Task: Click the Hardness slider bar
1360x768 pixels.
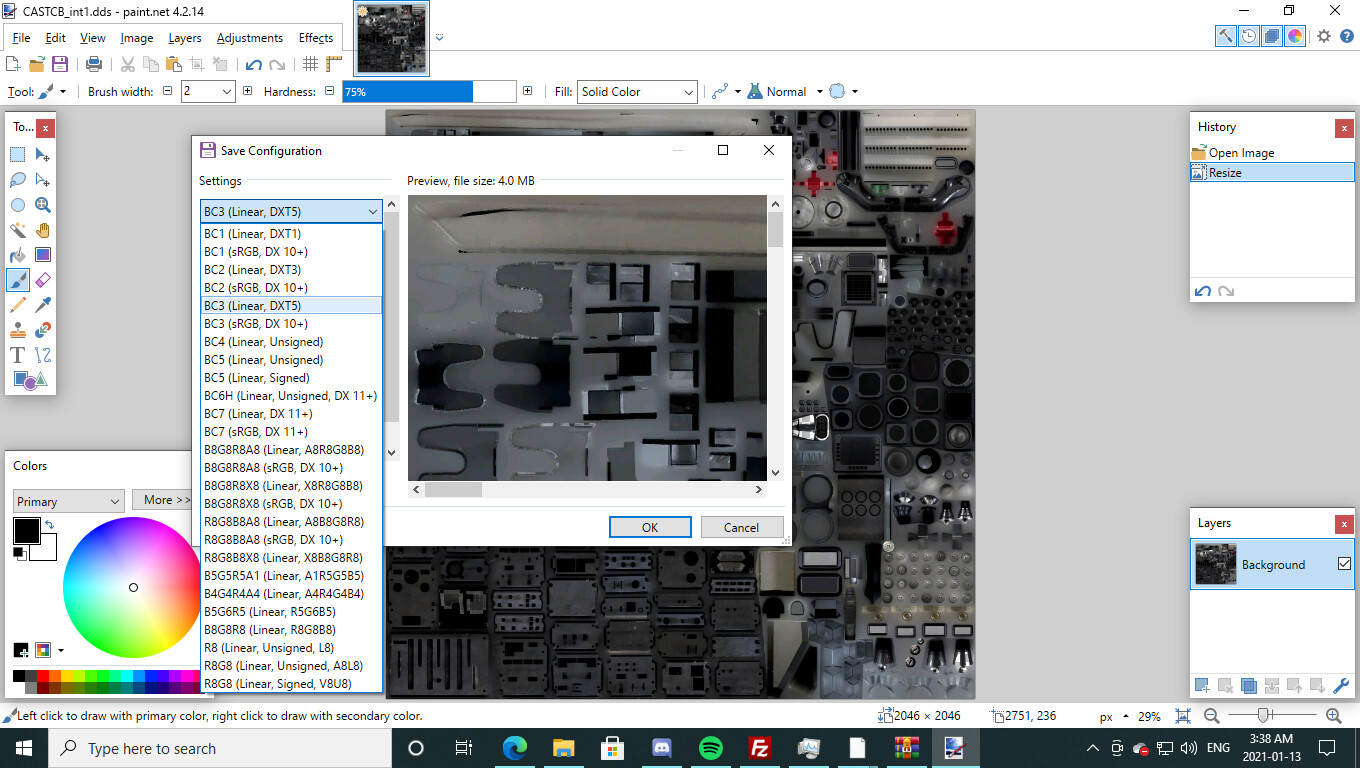Action: (x=428, y=92)
